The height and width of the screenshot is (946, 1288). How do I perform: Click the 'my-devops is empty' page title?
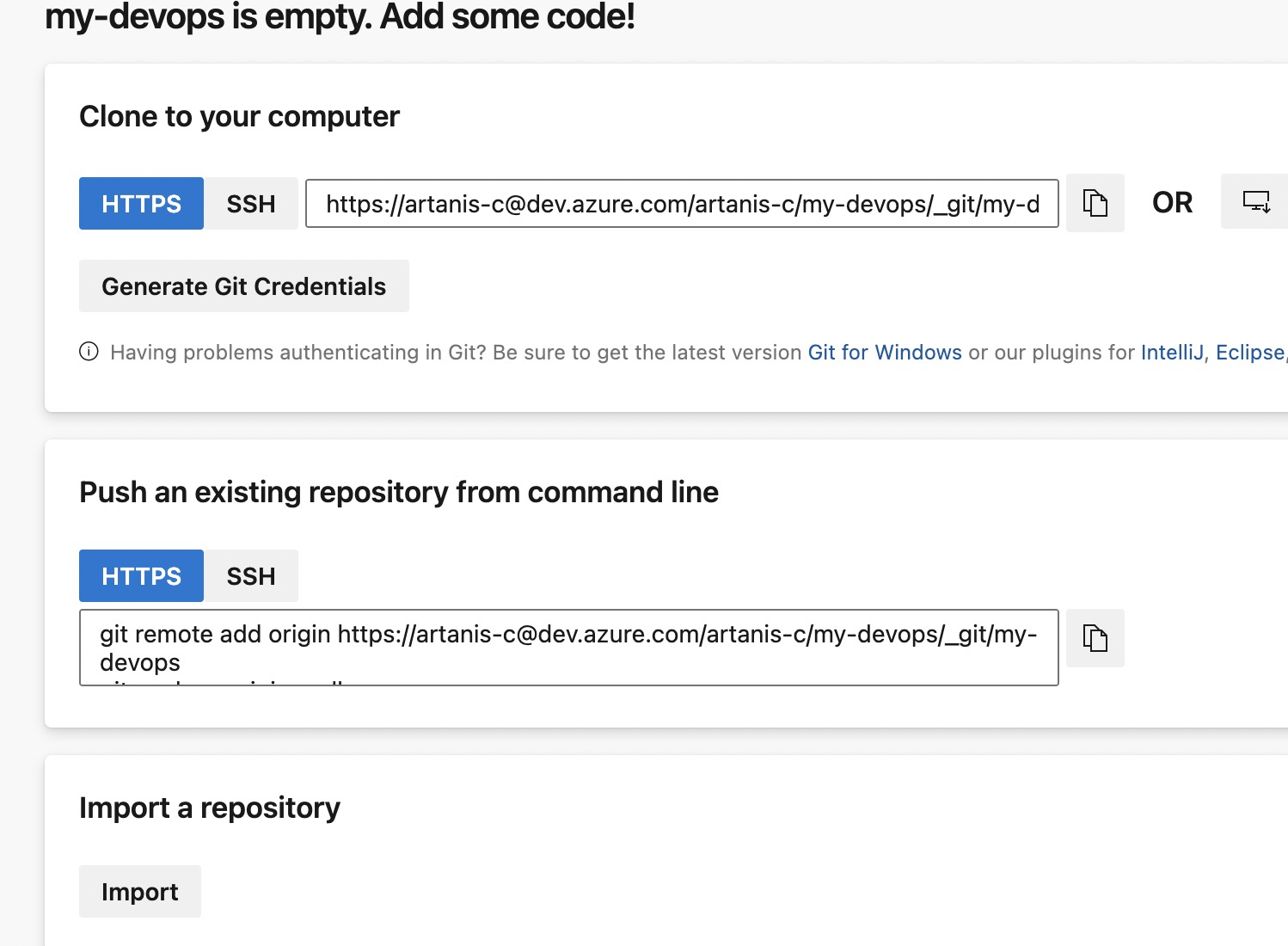tap(340, 17)
